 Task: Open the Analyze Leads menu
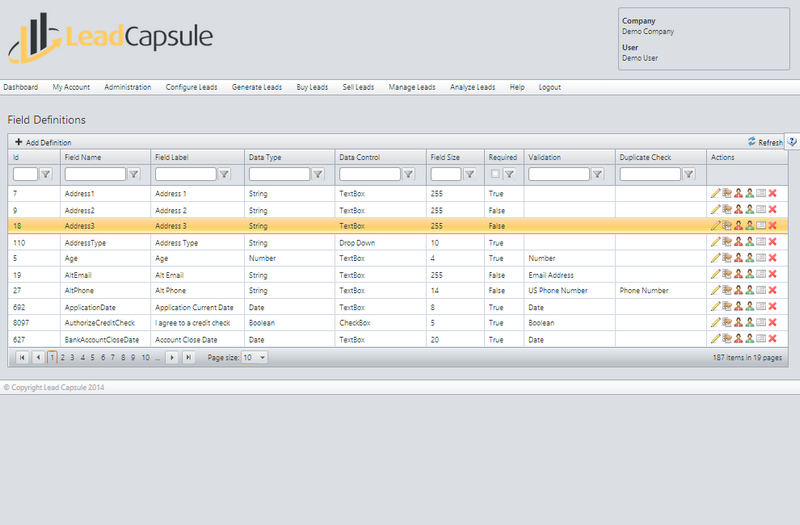pos(472,87)
